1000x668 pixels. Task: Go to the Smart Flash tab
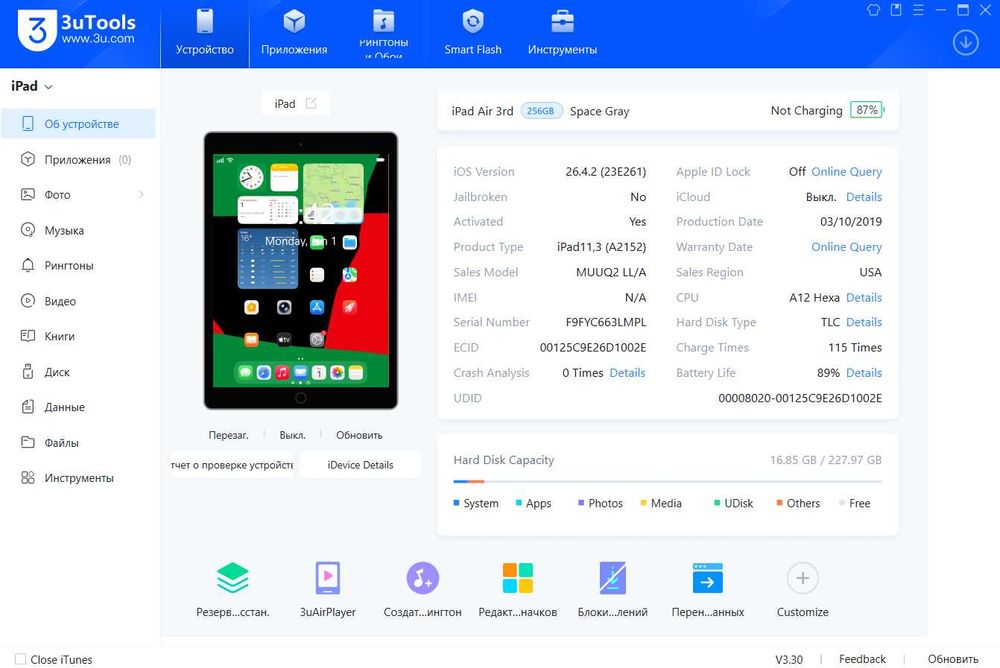473,33
